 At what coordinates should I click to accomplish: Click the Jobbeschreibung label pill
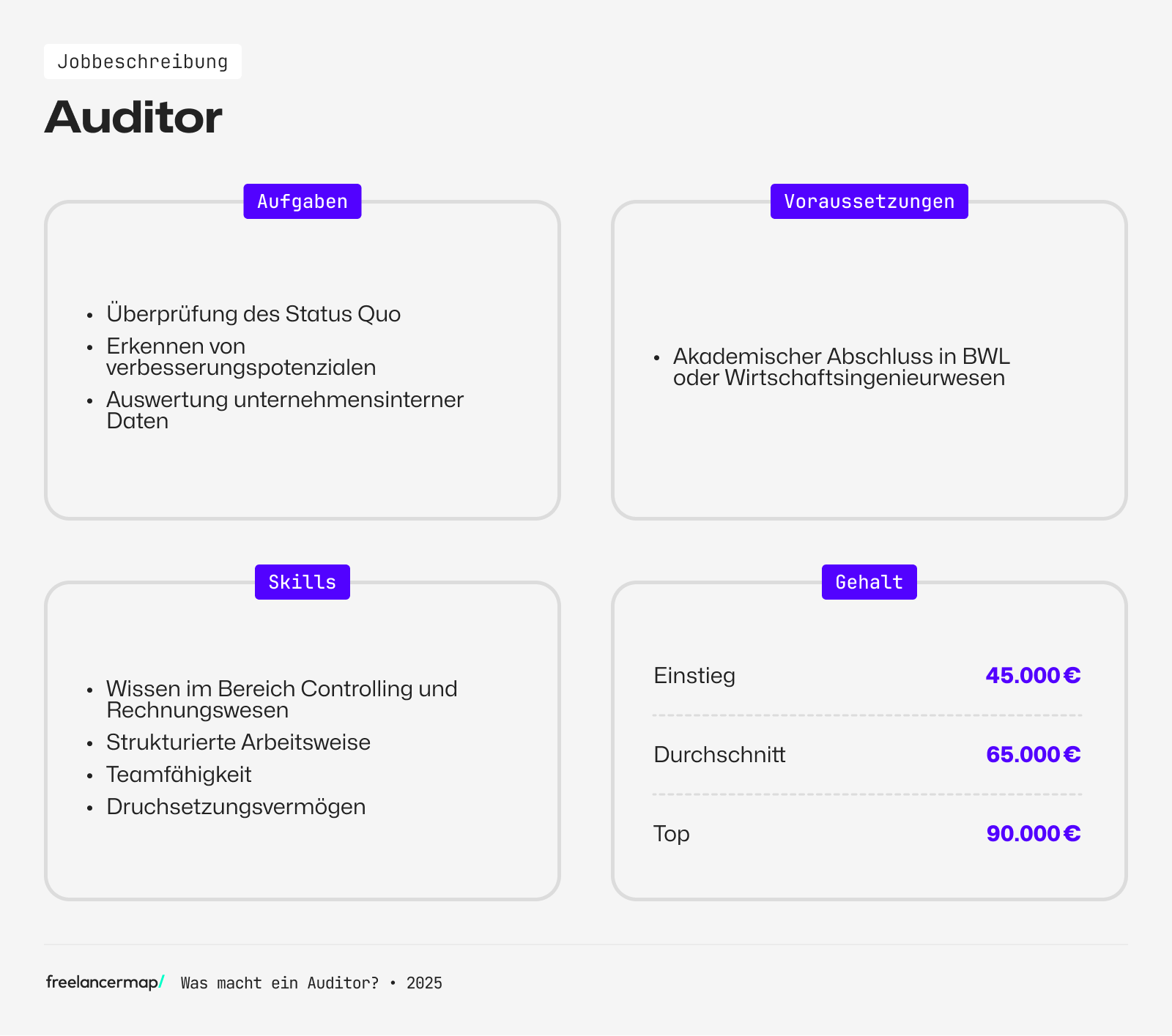[142, 62]
